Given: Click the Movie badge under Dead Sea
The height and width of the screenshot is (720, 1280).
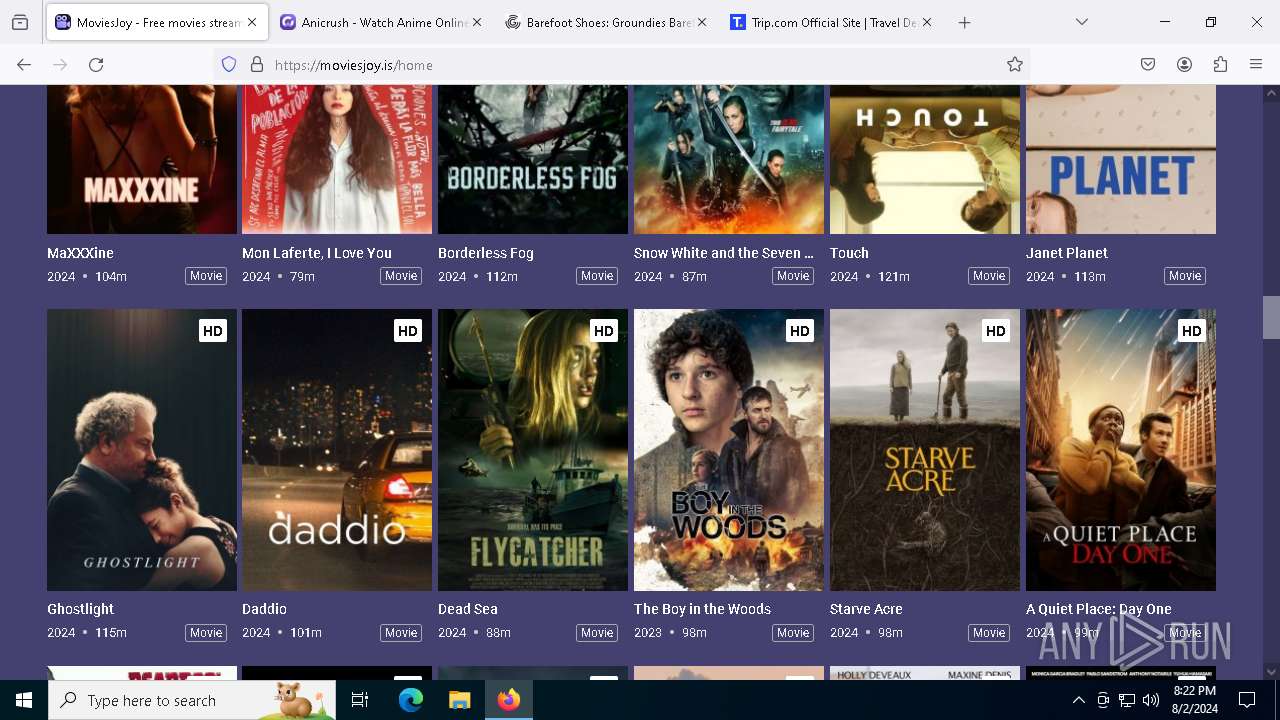Looking at the screenshot, I should point(597,633).
